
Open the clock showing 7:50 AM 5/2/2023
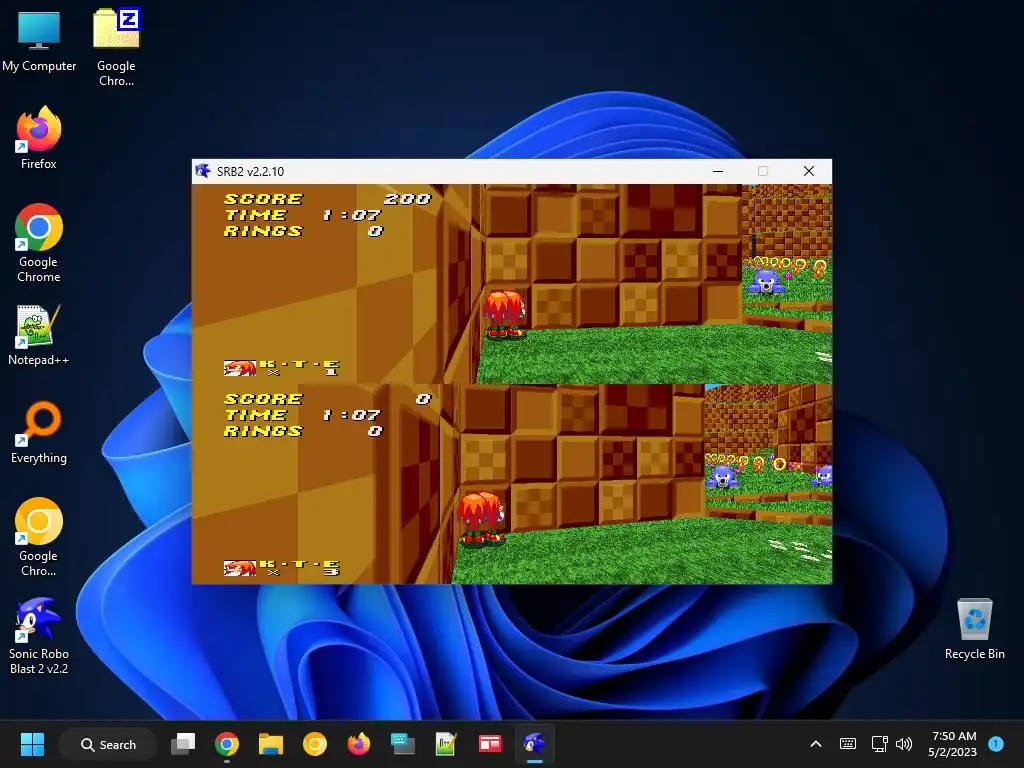(x=953, y=744)
